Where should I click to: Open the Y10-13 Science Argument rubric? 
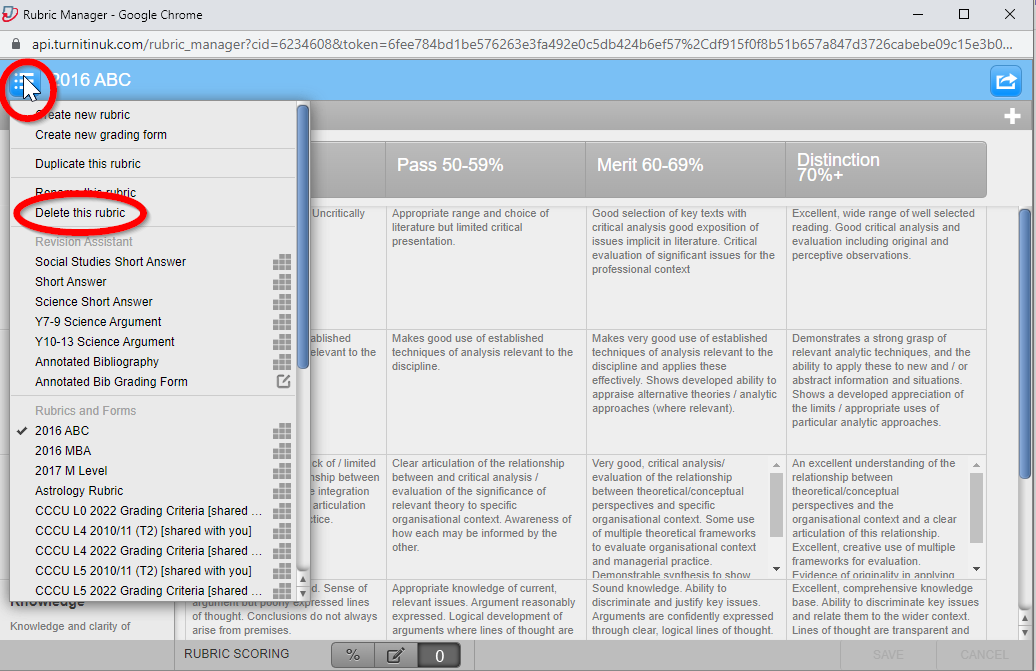[x=104, y=342]
